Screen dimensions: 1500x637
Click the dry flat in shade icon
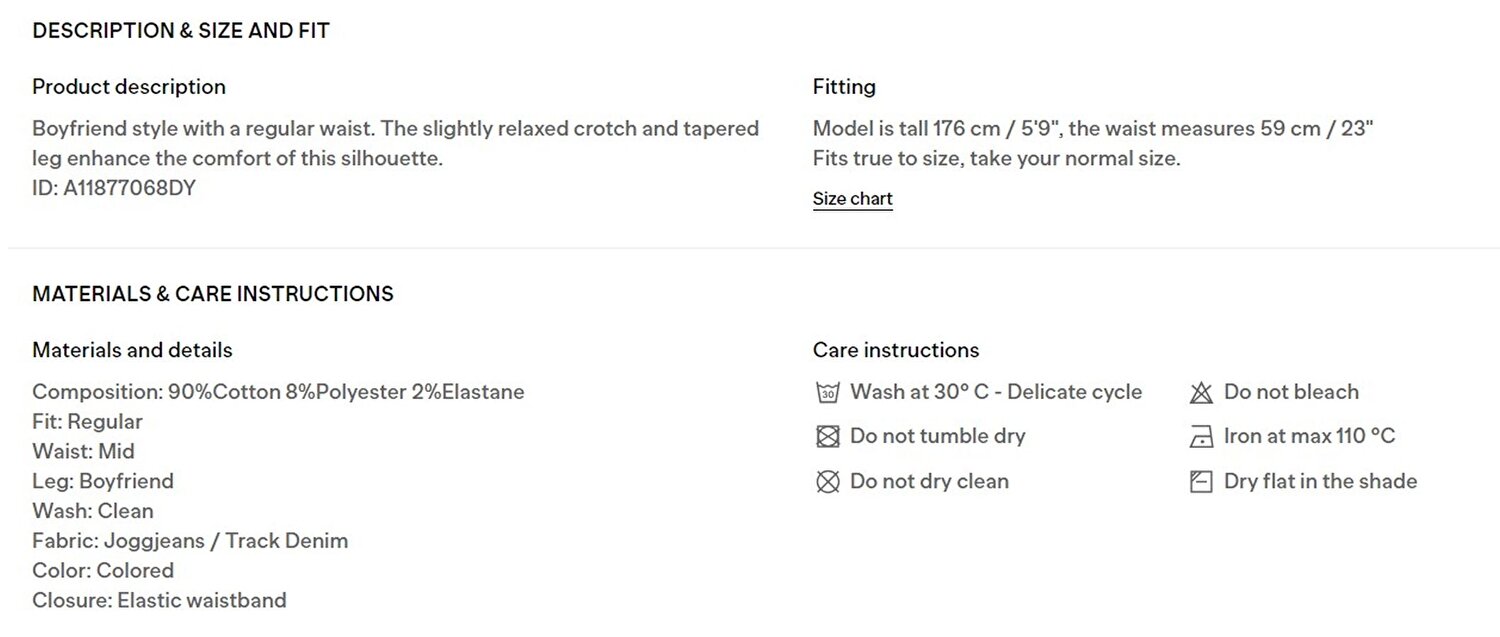pyautogui.click(x=1201, y=482)
